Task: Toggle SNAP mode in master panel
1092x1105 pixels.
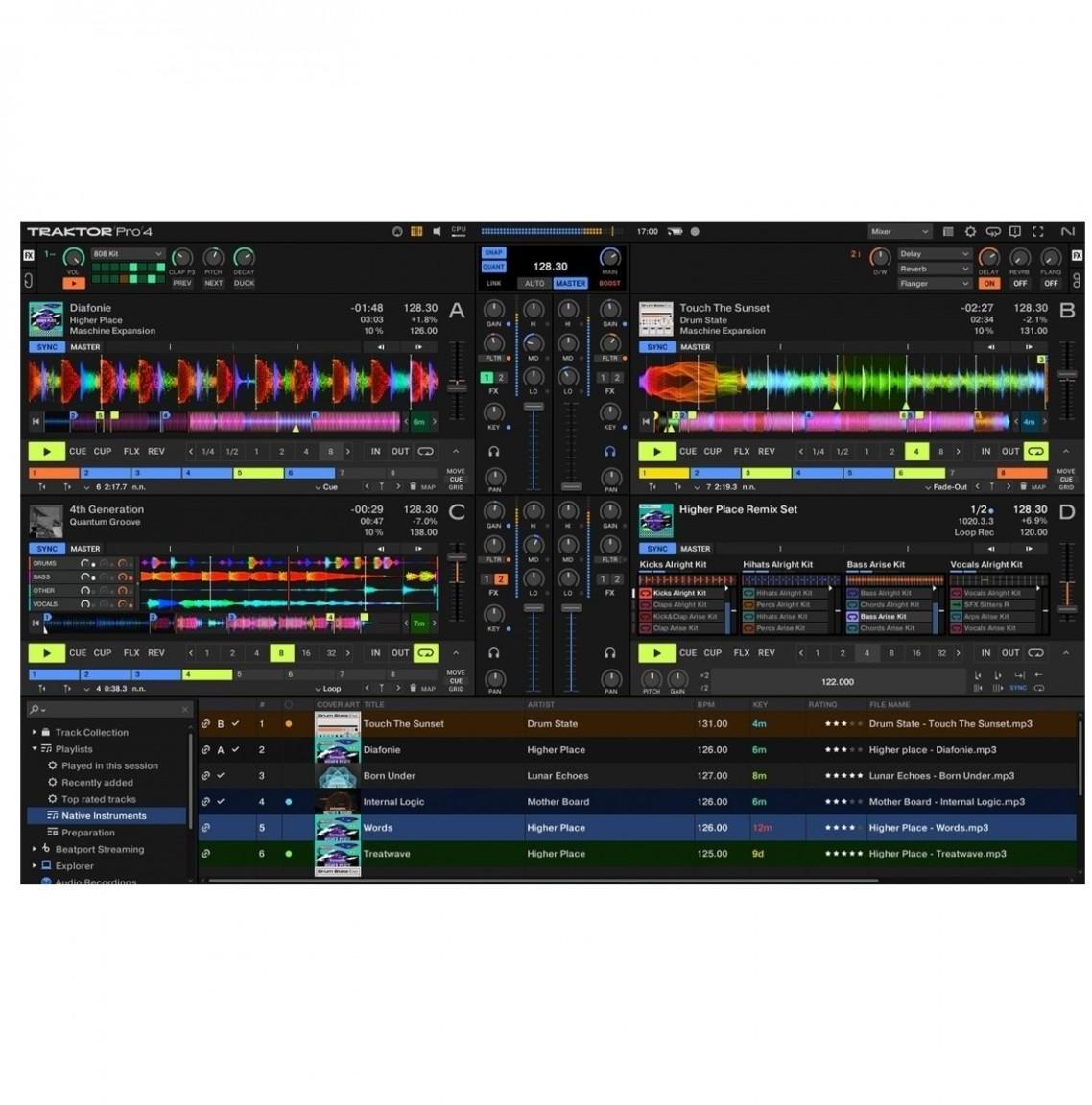Action: (493, 253)
